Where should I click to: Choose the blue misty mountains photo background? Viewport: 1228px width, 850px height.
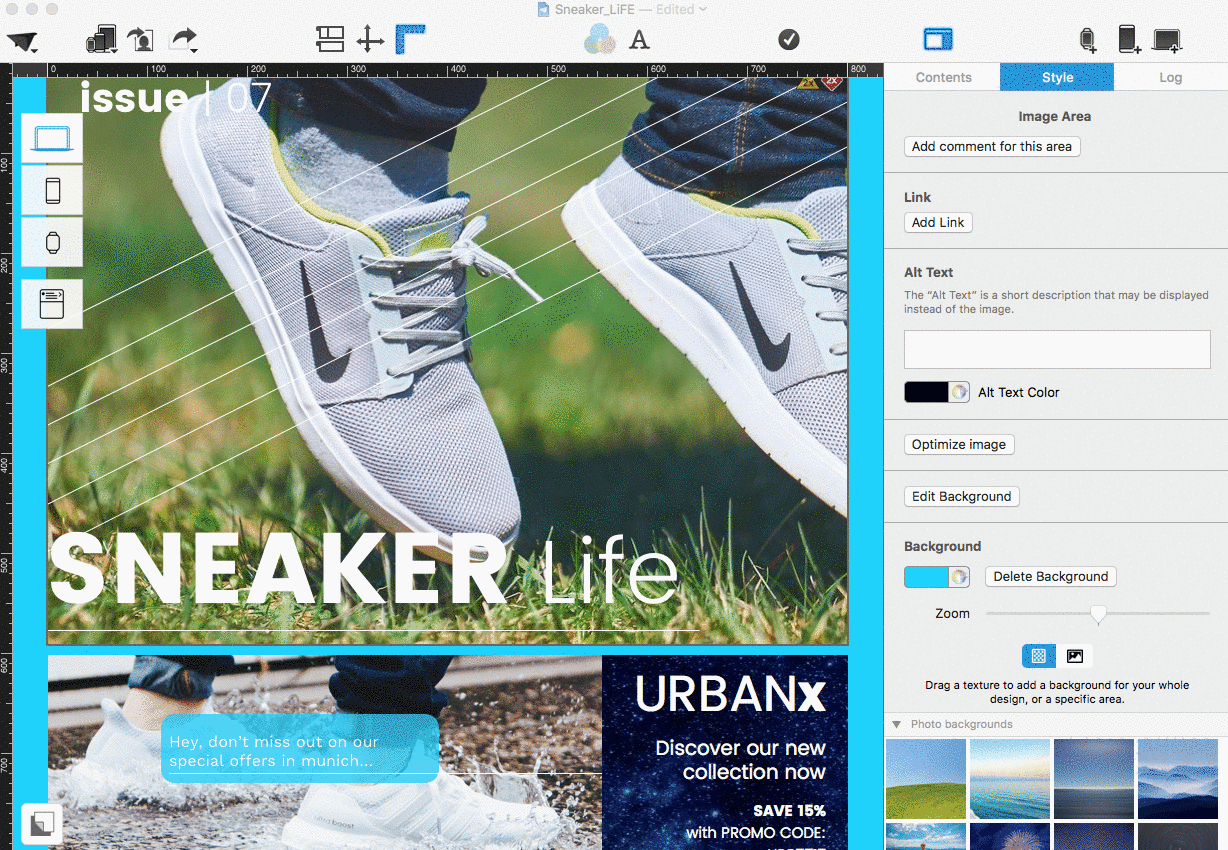pos(1178,778)
